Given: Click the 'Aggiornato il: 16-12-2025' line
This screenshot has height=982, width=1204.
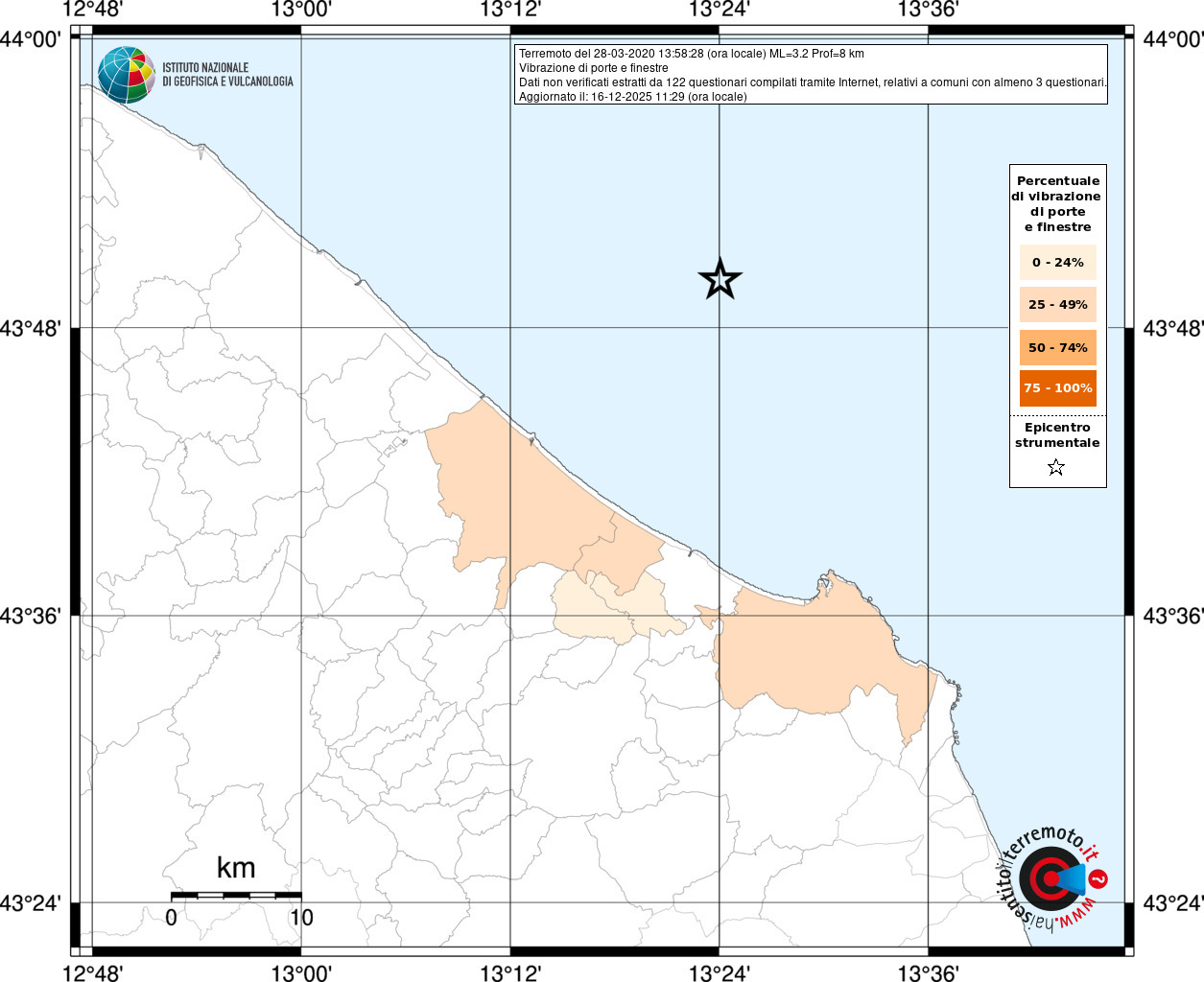Looking at the screenshot, I should [x=632, y=97].
